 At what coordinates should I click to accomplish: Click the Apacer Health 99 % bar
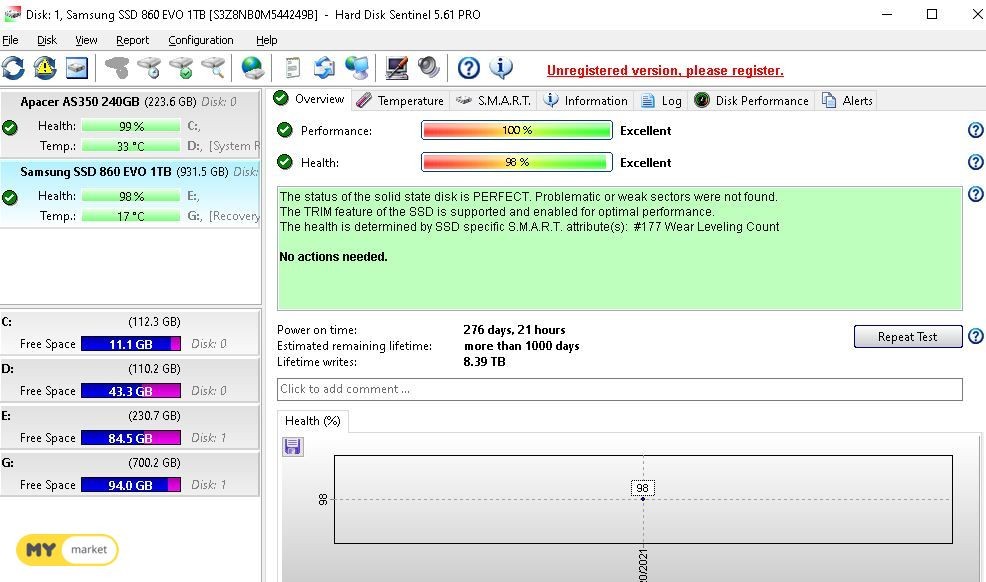[131, 126]
